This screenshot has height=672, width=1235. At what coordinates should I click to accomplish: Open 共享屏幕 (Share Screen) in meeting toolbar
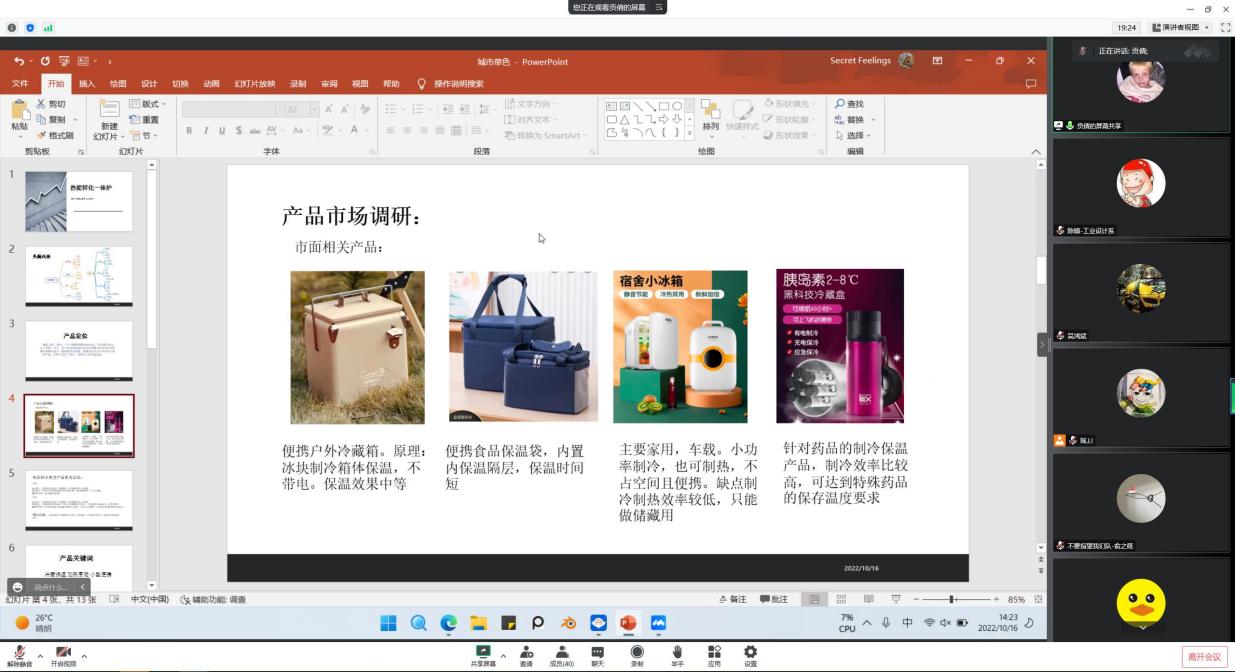(x=483, y=653)
